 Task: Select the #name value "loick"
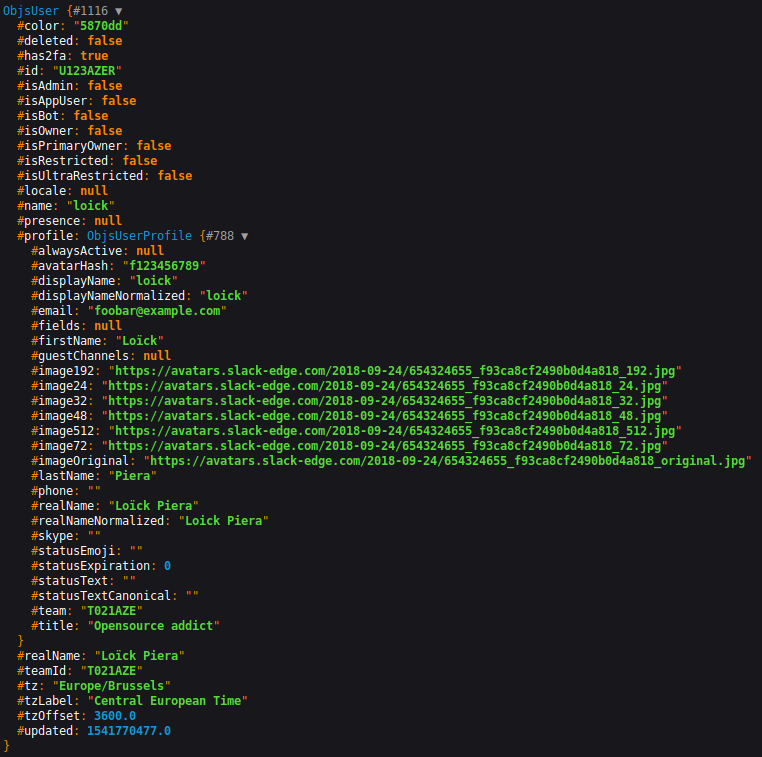[90, 206]
